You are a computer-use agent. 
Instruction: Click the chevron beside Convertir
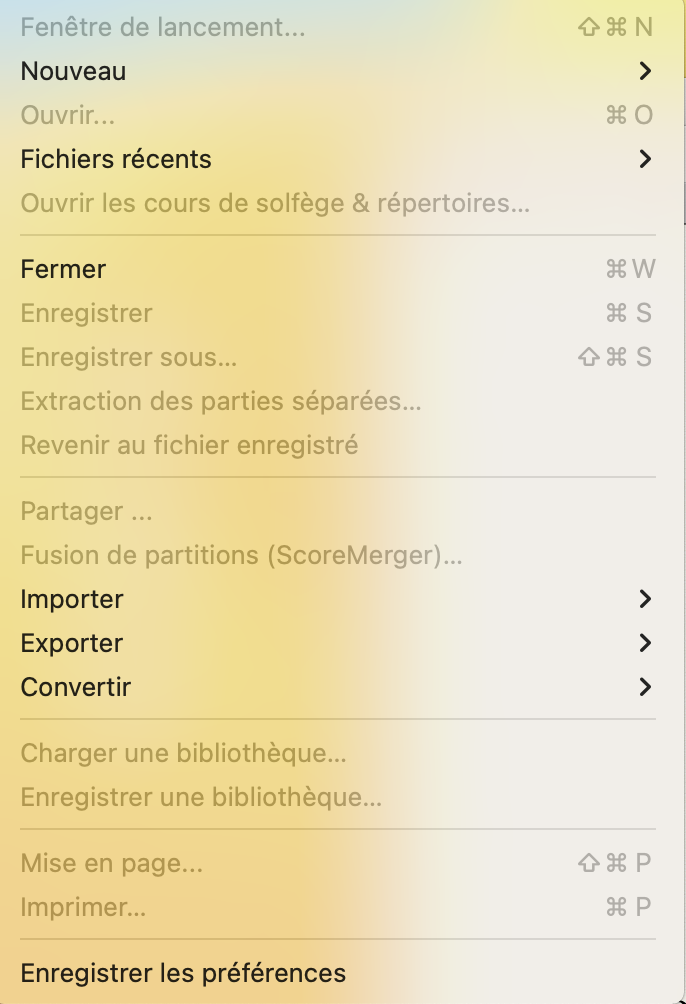645,687
